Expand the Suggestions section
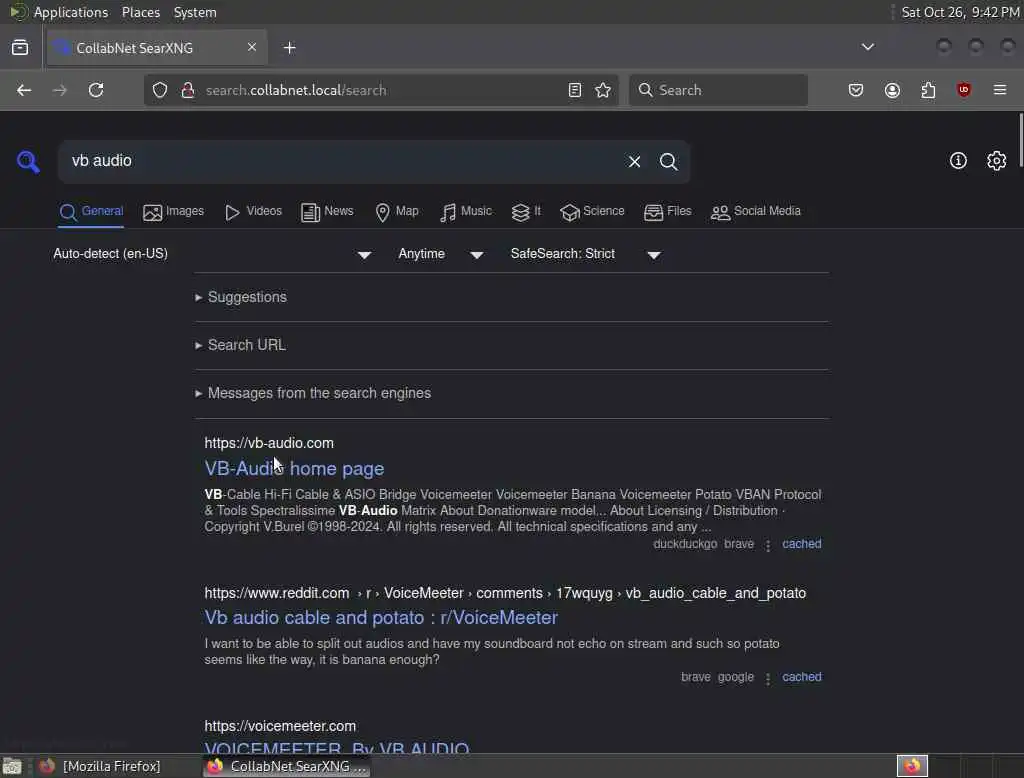The width and height of the screenshot is (1024, 778). pyautogui.click(x=241, y=297)
